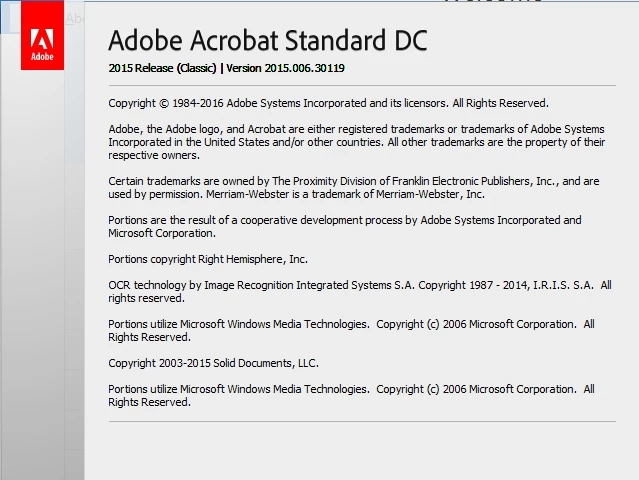This screenshot has height=480, width=639.
Task: Click the 2015 Release (Classic) text
Action: coord(162,68)
